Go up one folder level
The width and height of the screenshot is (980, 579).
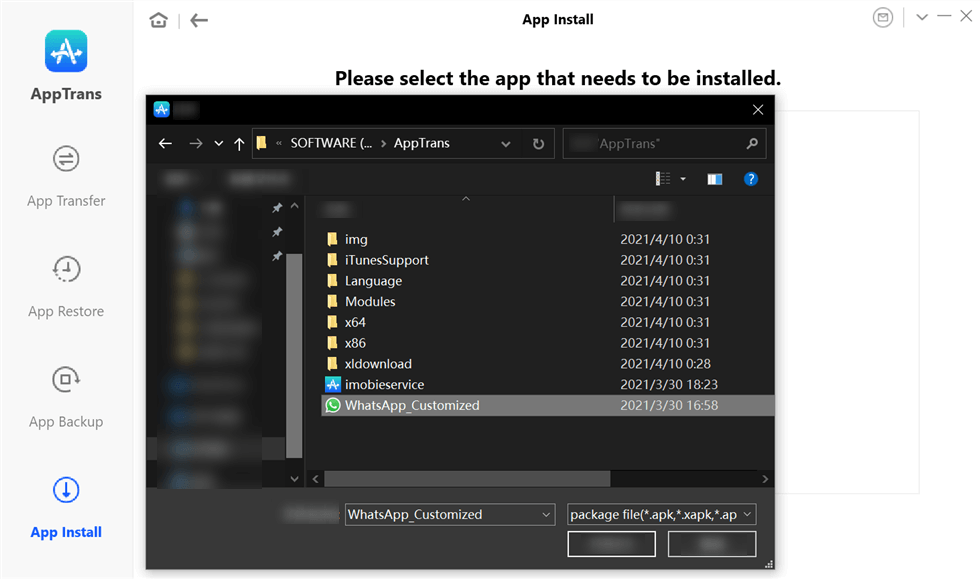[x=239, y=144]
